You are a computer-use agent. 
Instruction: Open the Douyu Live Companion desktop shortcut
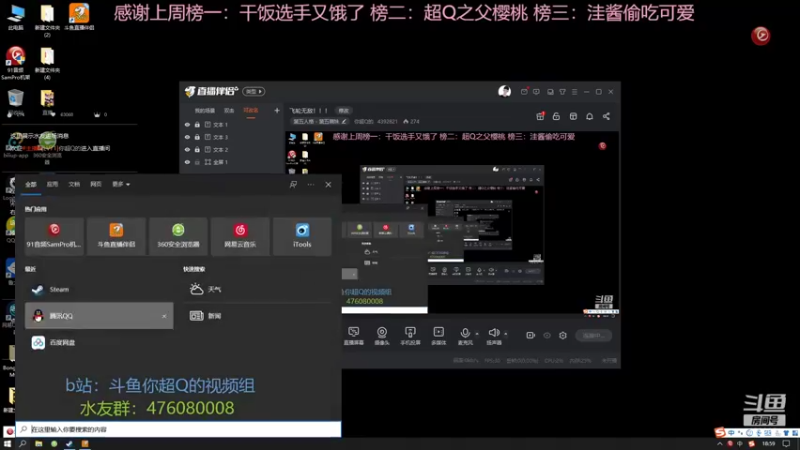coord(79,17)
